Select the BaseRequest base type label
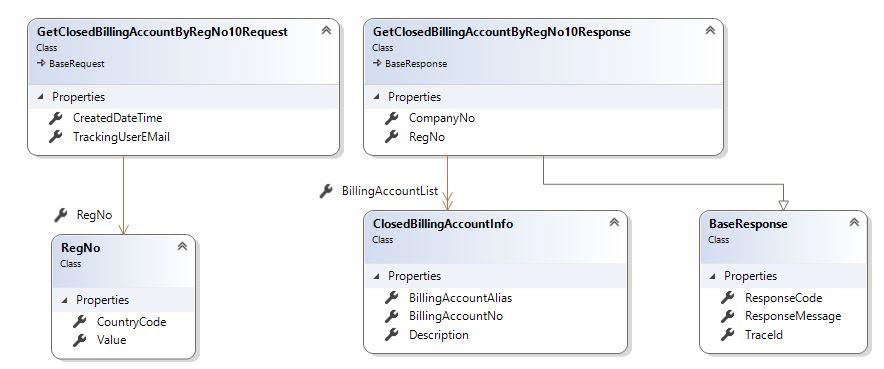 77,64
